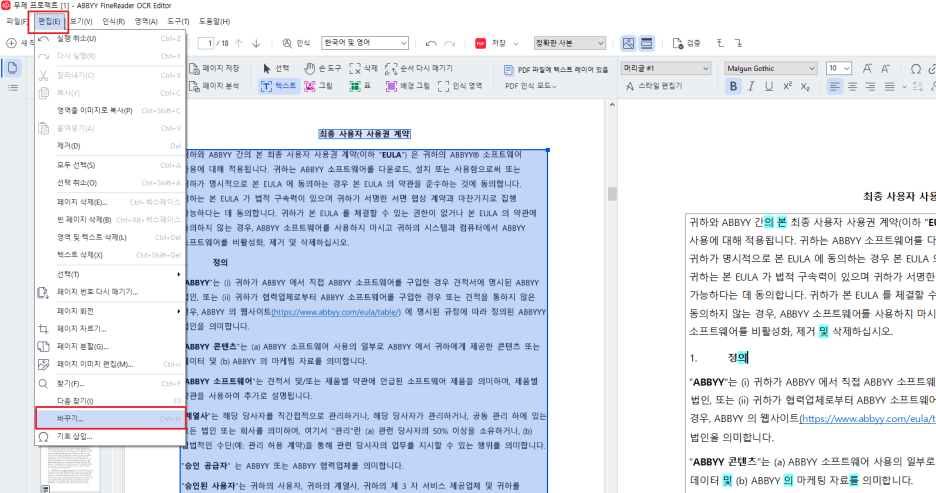Screen dimensions: 936x493
Task: Click the page number input field
Action: pos(207,43)
